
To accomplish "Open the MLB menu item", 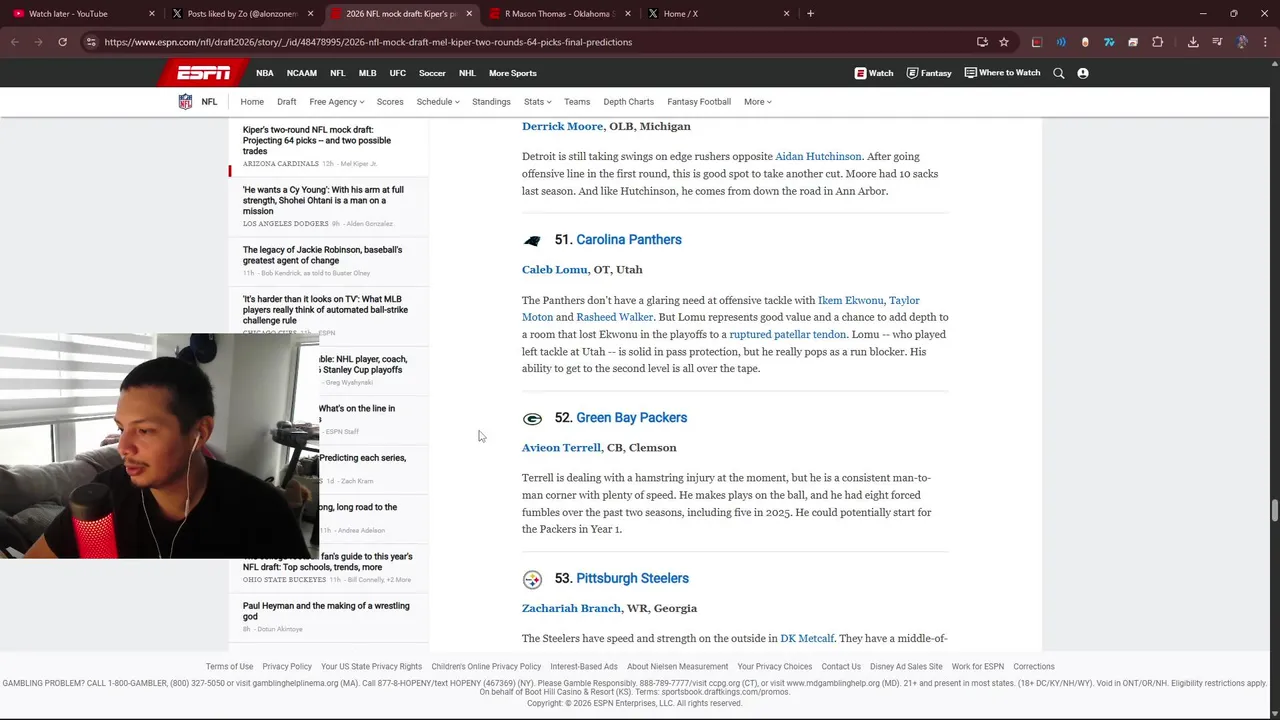I will [x=368, y=73].
